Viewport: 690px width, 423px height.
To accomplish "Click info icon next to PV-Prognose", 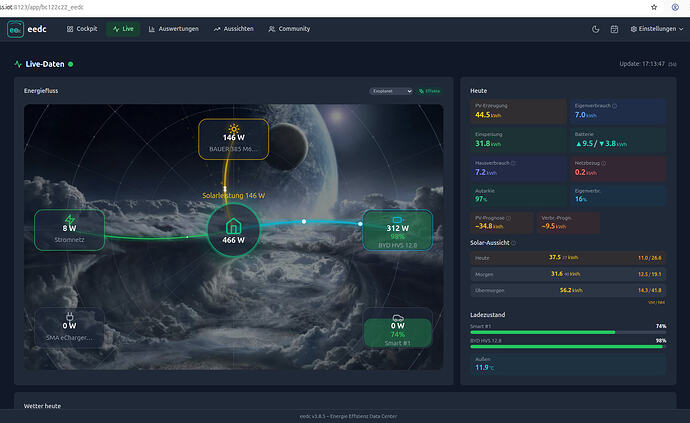I will 509,218.
